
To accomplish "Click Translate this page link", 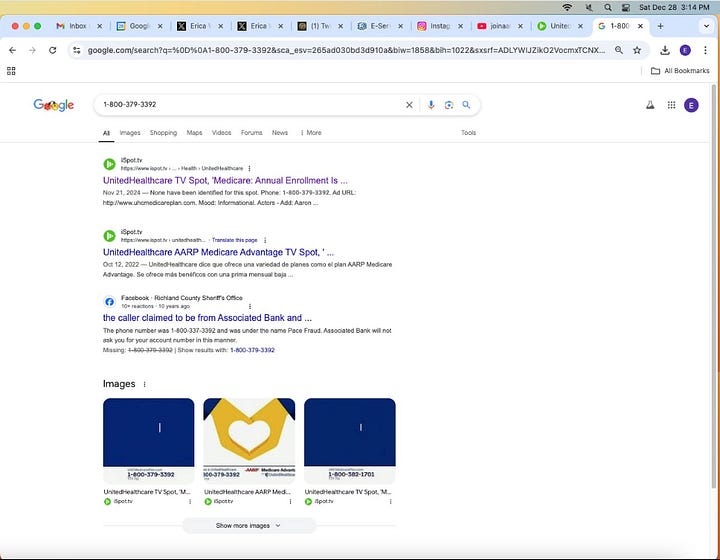I will (x=235, y=240).
